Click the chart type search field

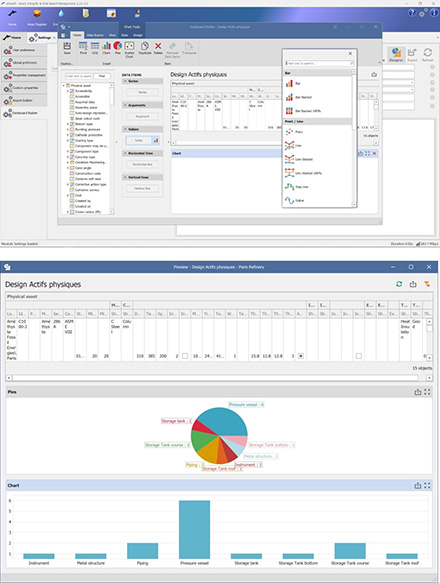(x=319, y=63)
